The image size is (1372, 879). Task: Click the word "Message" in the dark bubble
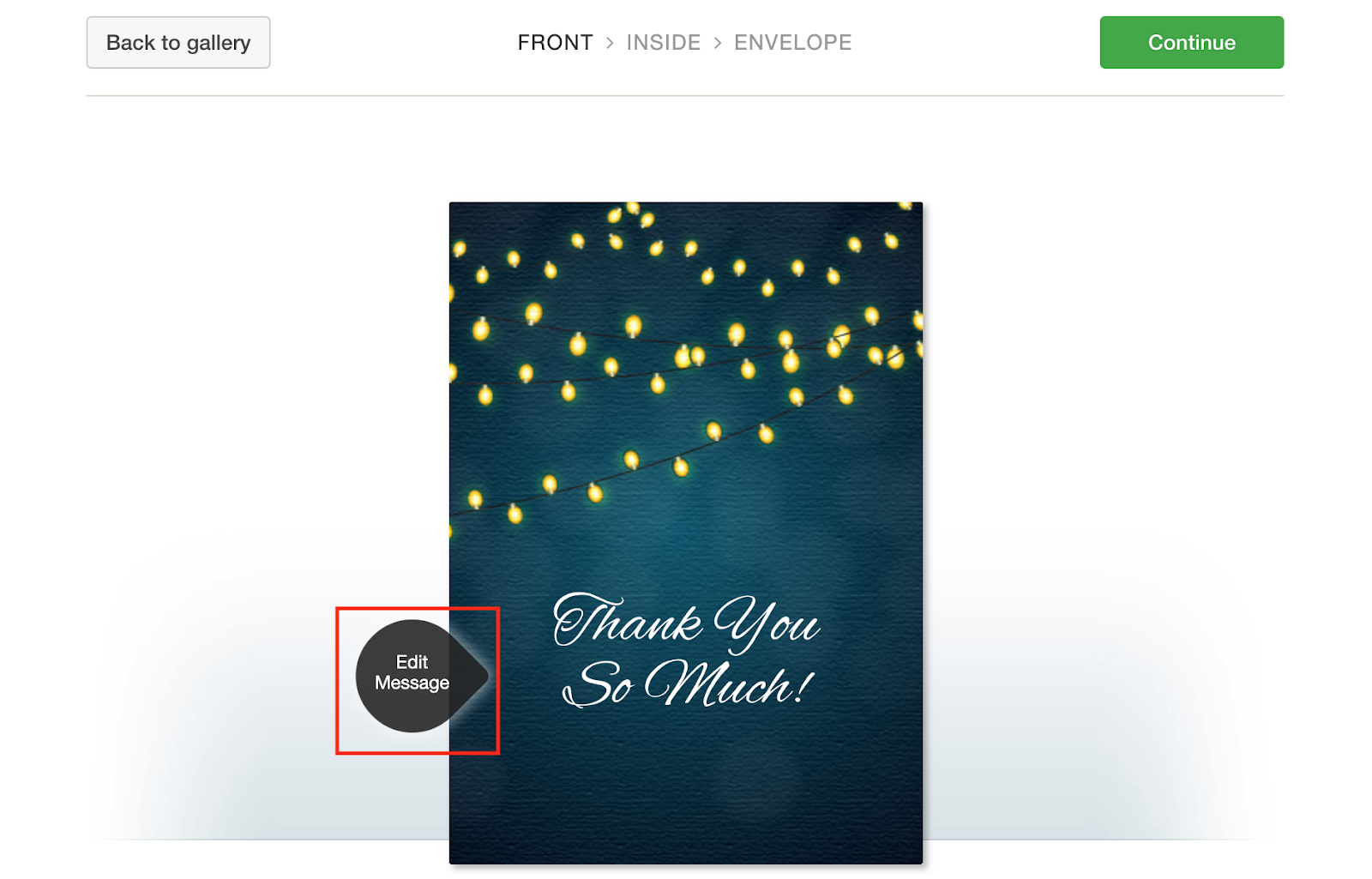coord(412,683)
